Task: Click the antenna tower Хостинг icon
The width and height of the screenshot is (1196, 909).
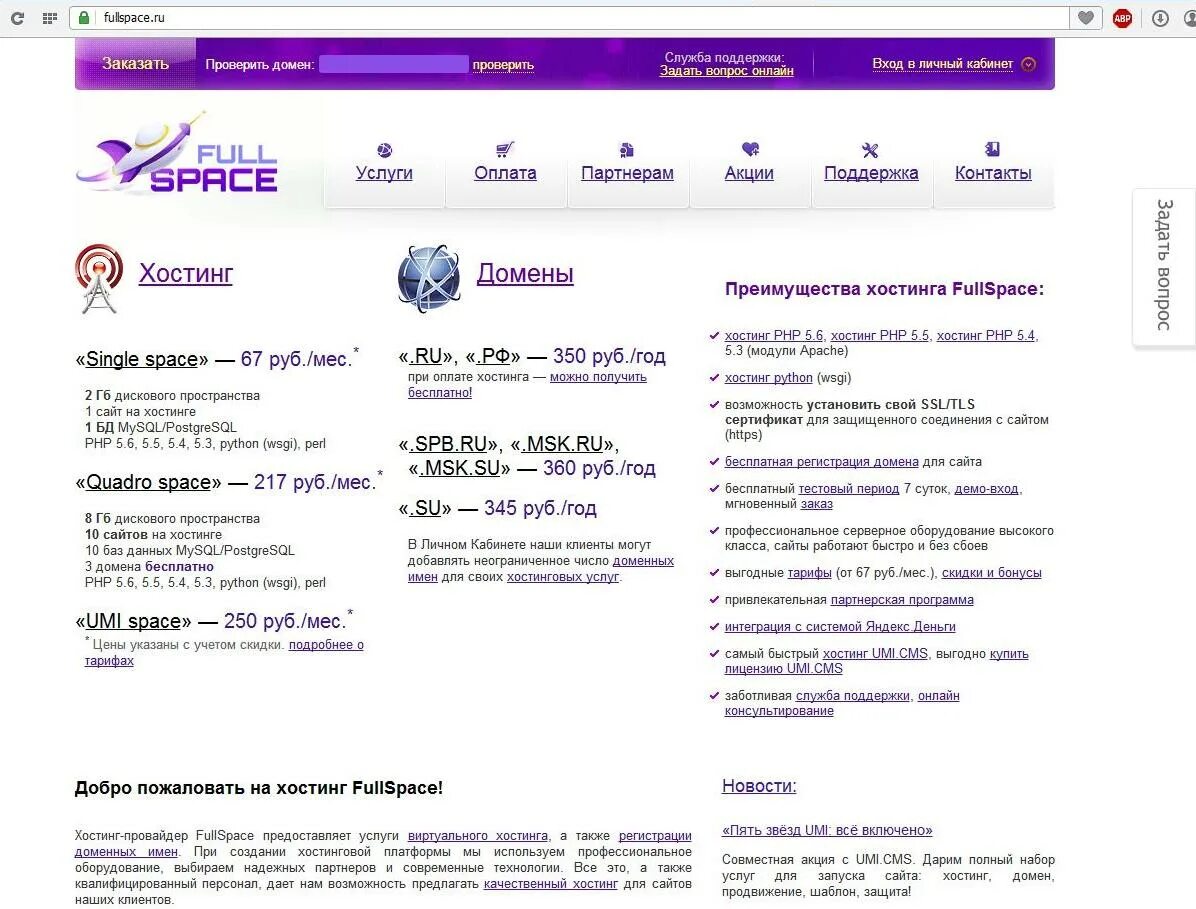Action: tap(99, 279)
